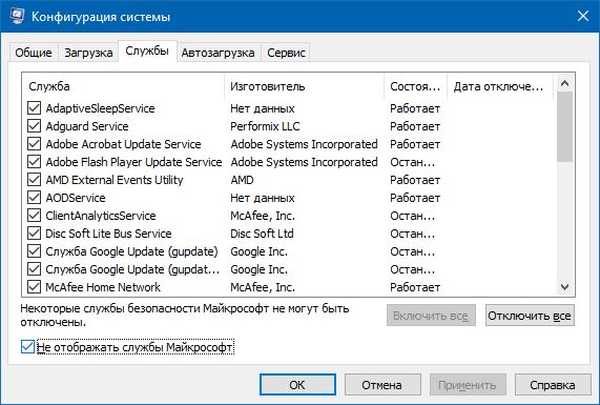Click McAfee, Inc. in McAfee Home Network row
This screenshot has width=600, height=405.
[x=262, y=287]
